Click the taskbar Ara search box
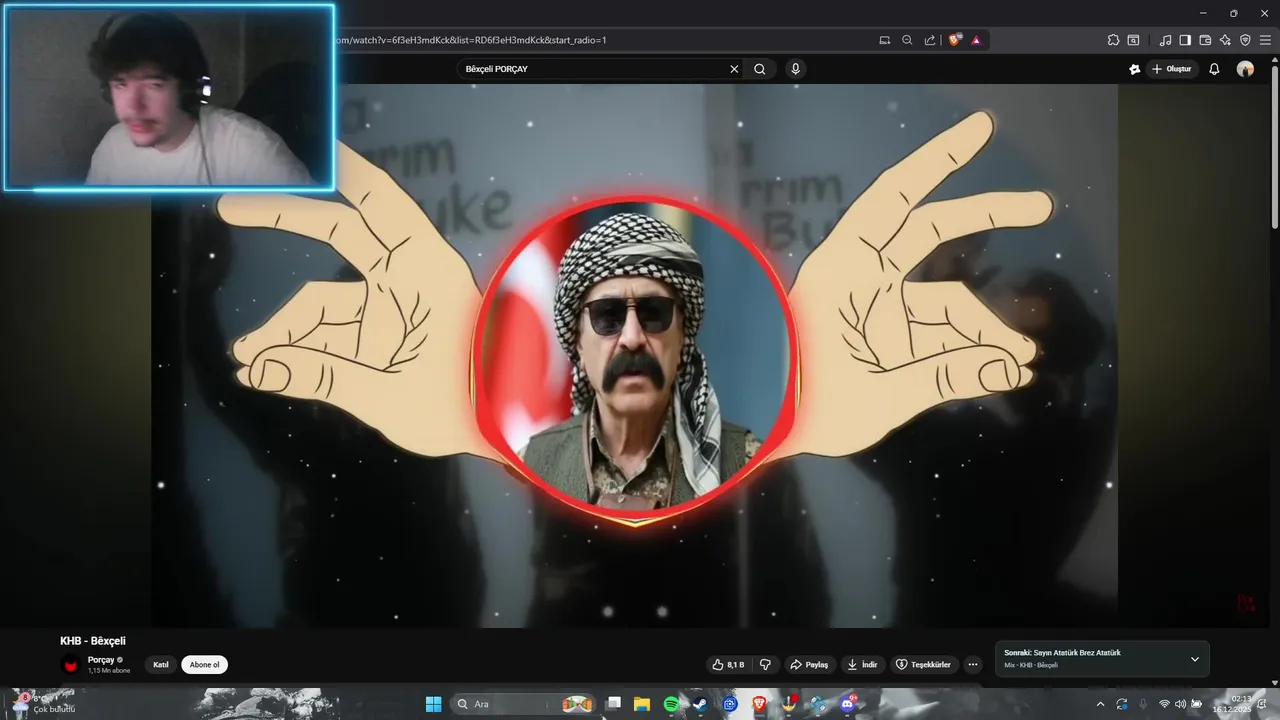This screenshot has width=1280, height=720. coord(524,704)
